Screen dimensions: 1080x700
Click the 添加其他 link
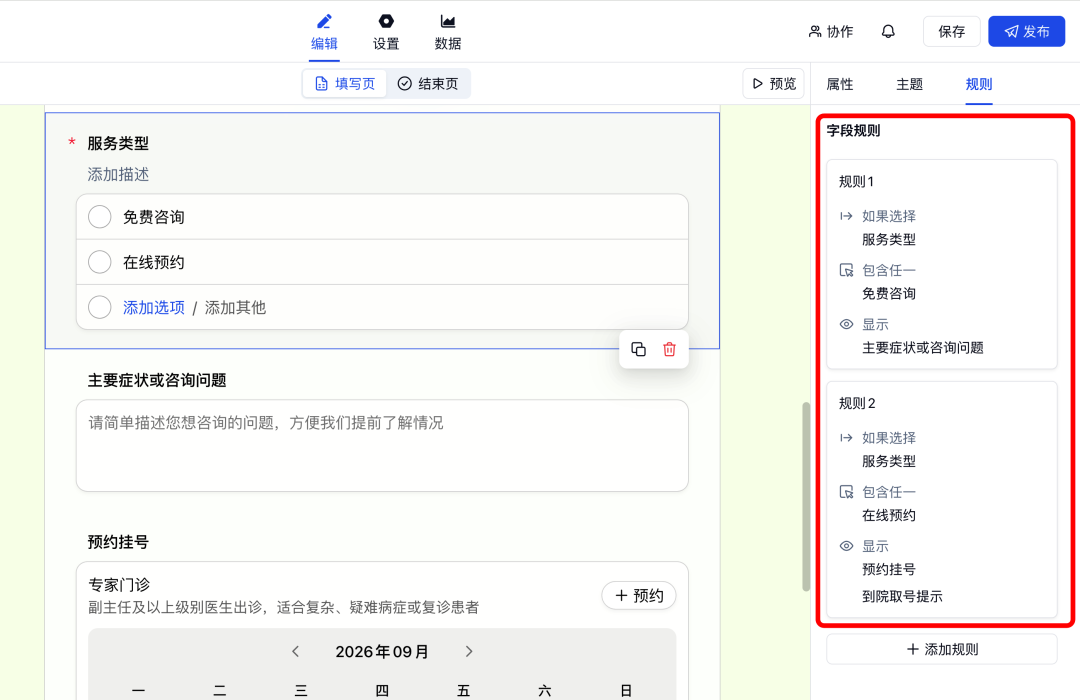click(x=235, y=307)
